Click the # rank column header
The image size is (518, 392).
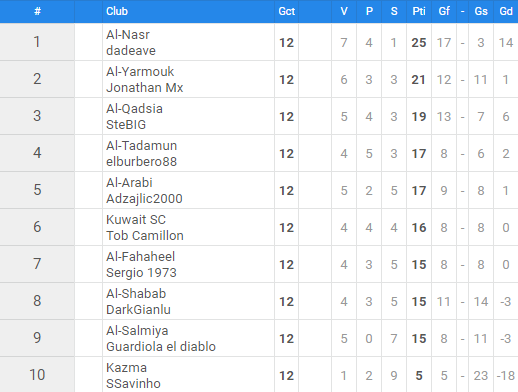pyautogui.click(x=37, y=11)
